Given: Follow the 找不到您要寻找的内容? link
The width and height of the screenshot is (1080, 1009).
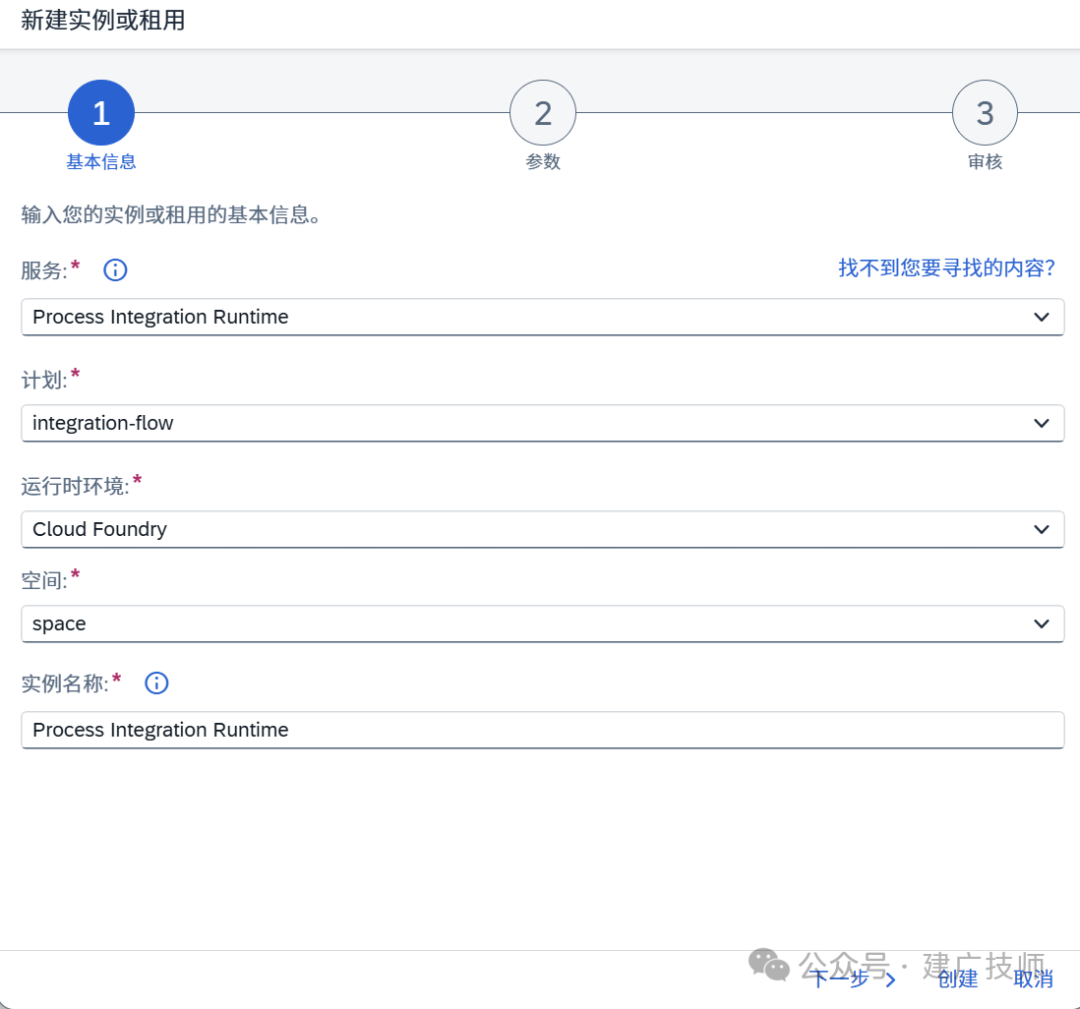Looking at the screenshot, I should [946, 268].
